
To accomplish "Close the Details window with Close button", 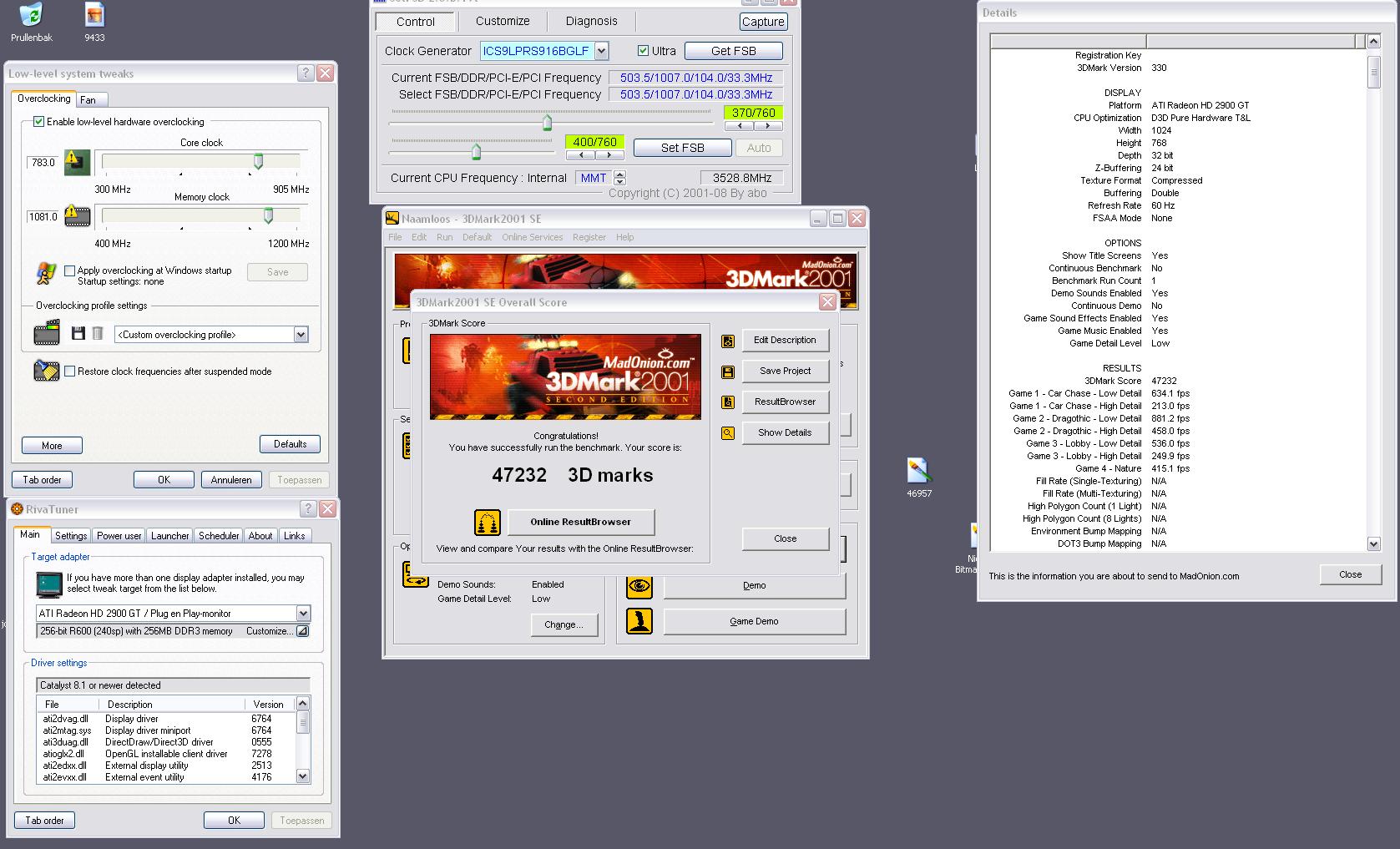I will click(x=1350, y=574).
